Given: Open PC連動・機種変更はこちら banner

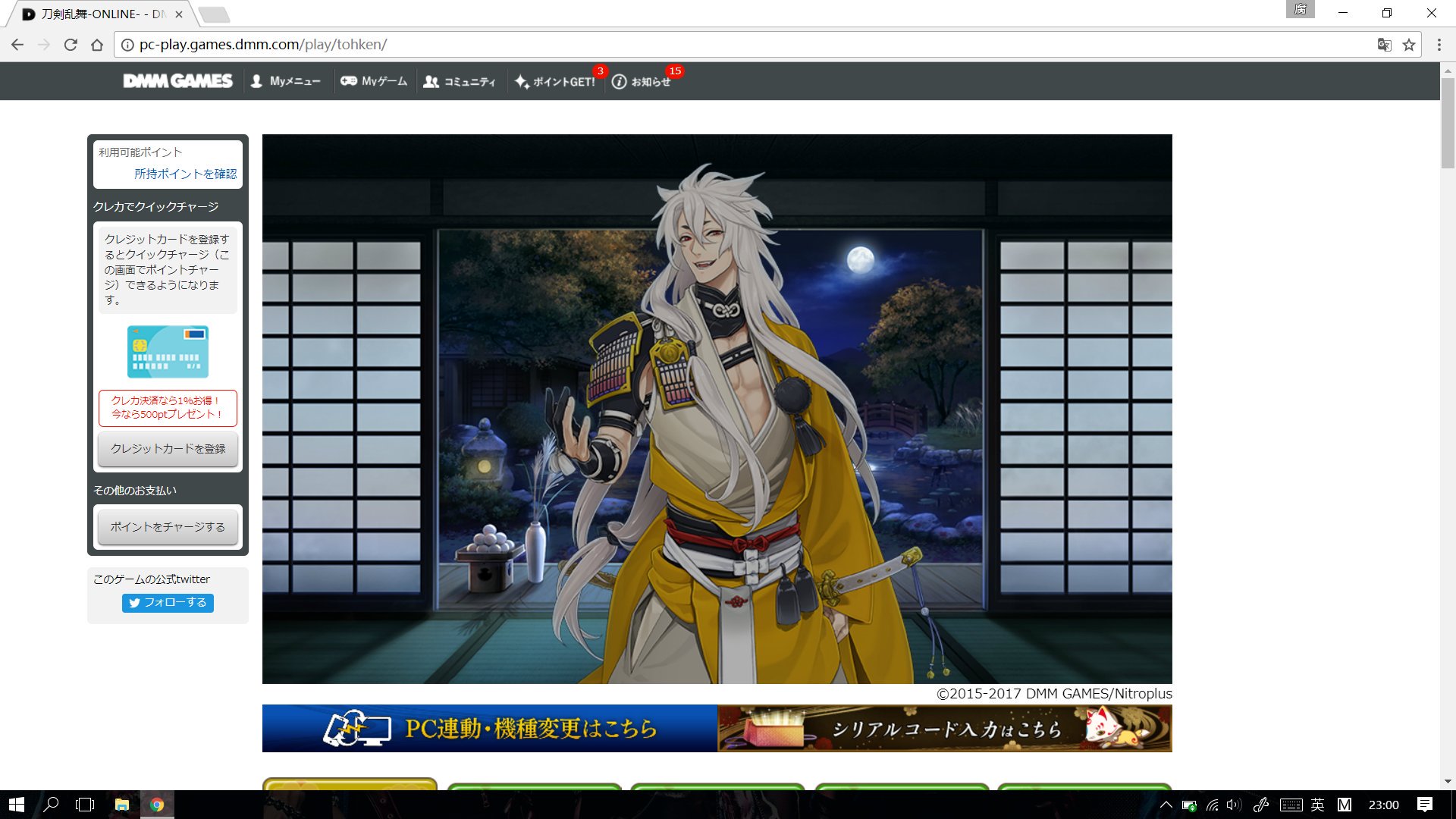Looking at the screenshot, I should tap(490, 729).
